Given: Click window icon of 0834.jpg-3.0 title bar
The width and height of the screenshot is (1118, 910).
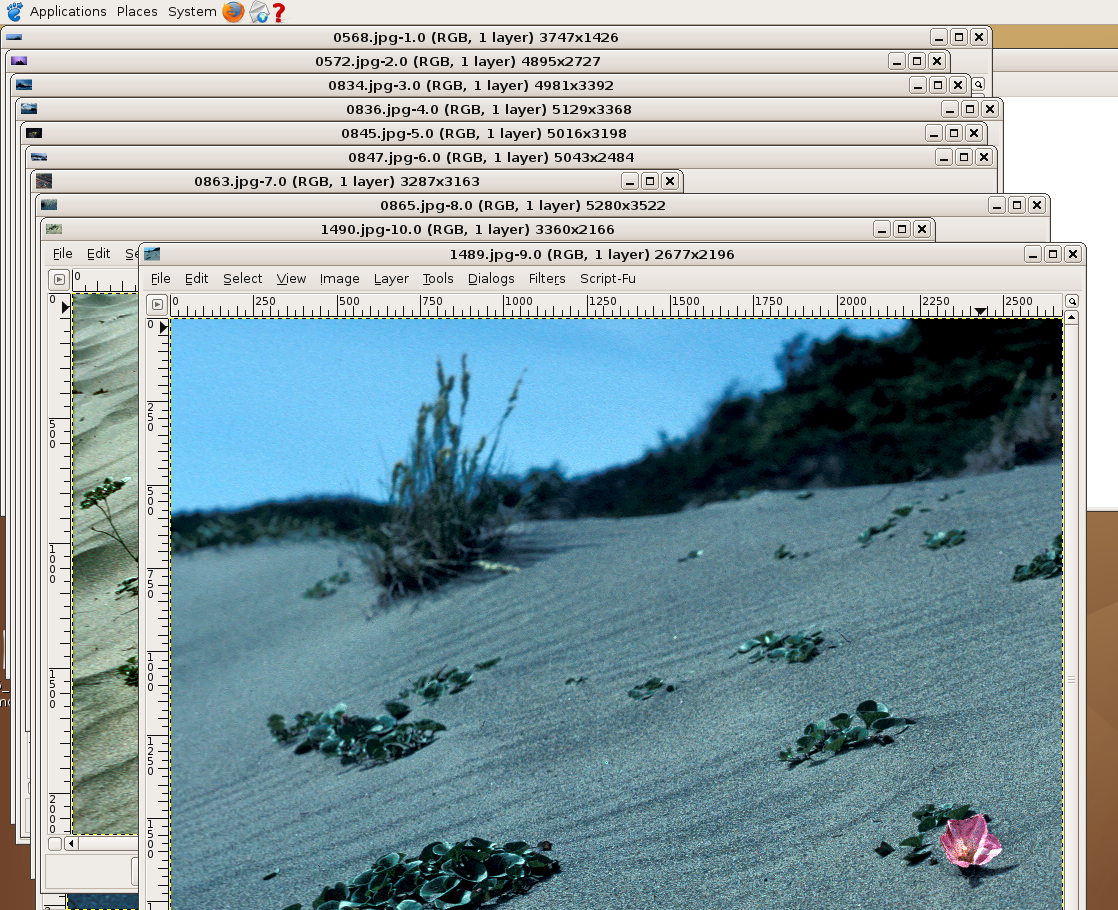Looking at the screenshot, I should click(24, 85).
